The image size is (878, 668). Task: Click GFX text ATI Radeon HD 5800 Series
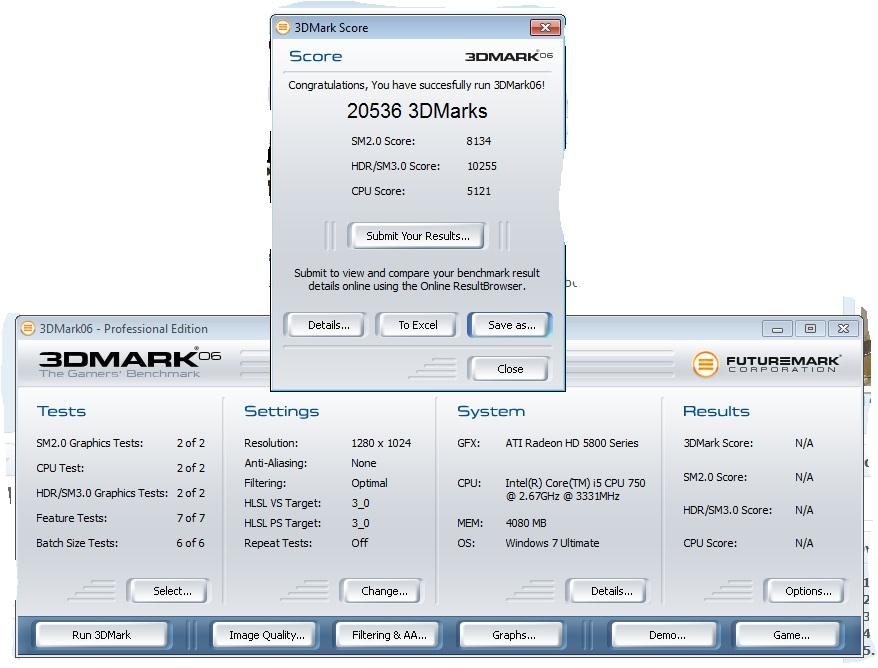572,443
